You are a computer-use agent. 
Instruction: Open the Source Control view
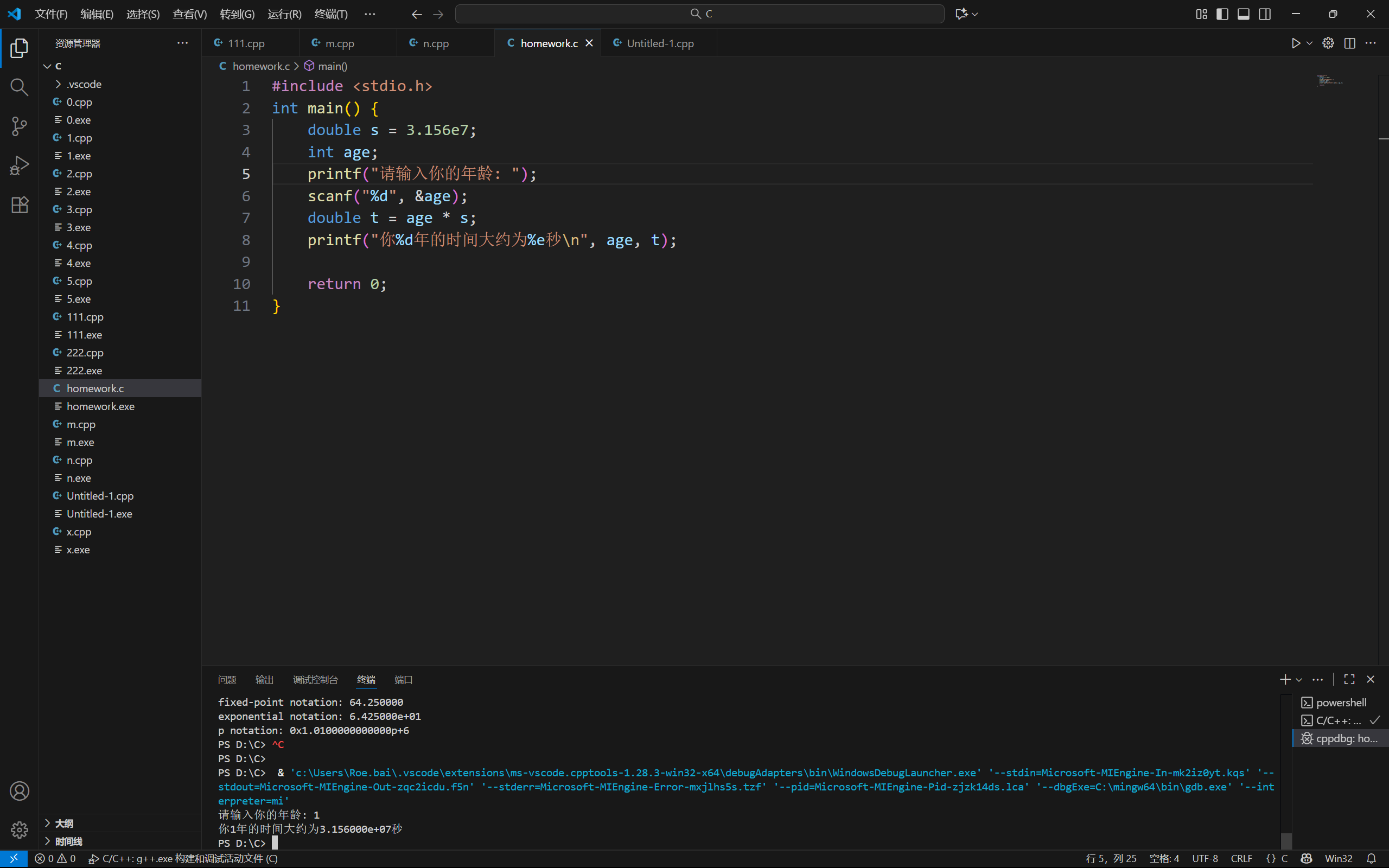coord(19,126)
